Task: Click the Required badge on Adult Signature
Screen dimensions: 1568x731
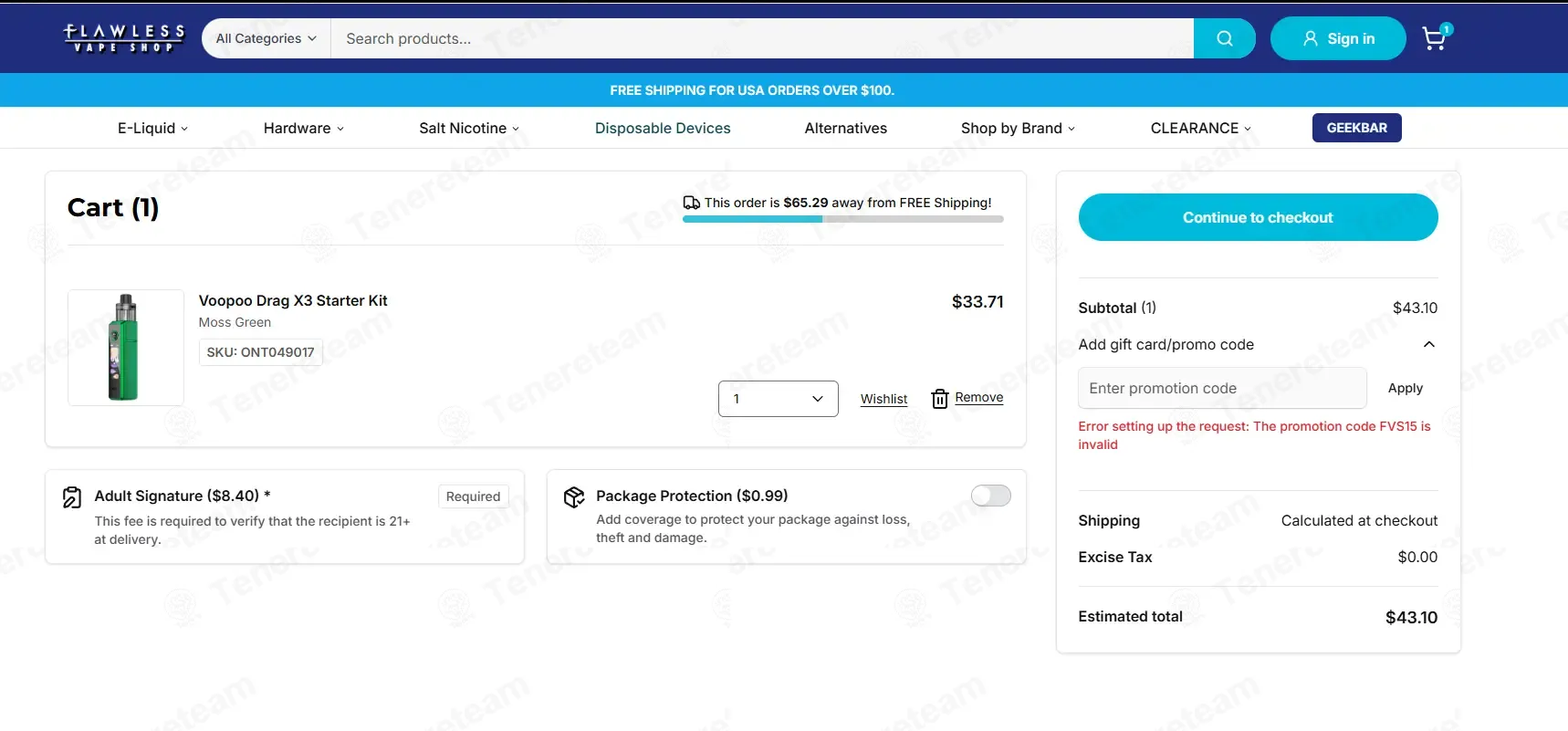Action: coord(473,496)
